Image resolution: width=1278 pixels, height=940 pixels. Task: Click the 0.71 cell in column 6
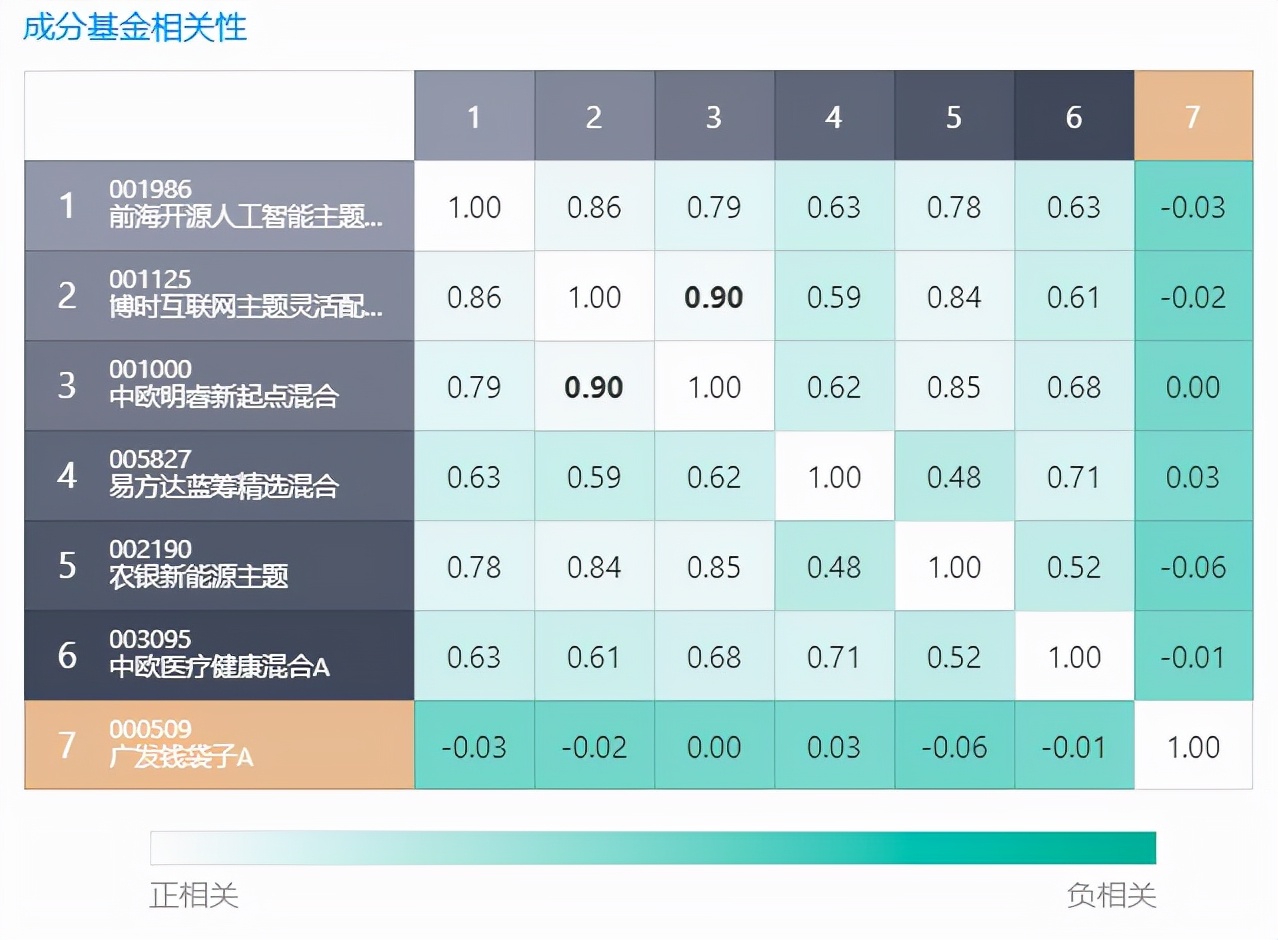point(1074,476)
